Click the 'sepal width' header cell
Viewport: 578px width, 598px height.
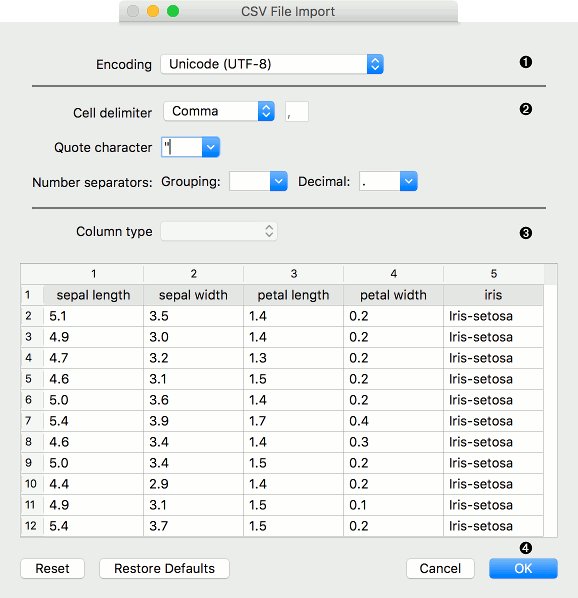tap(193, 295)
